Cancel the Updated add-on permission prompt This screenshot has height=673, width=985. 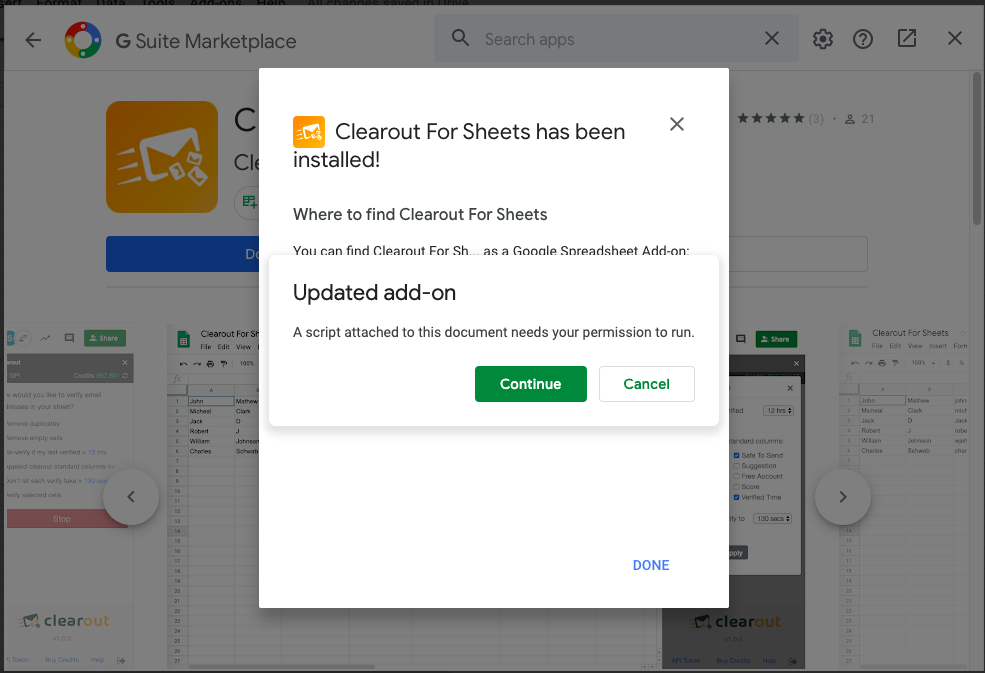[x=646, y=384]
